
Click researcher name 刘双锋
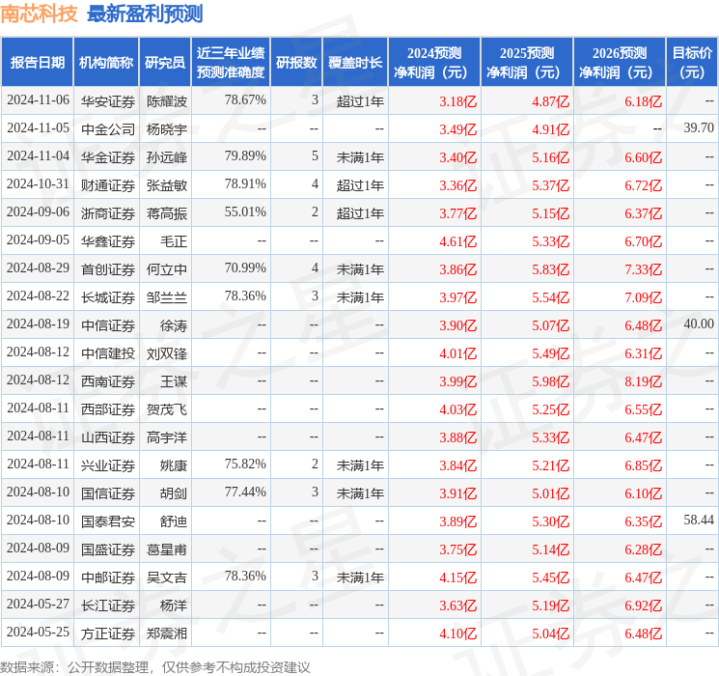[167, 353]
